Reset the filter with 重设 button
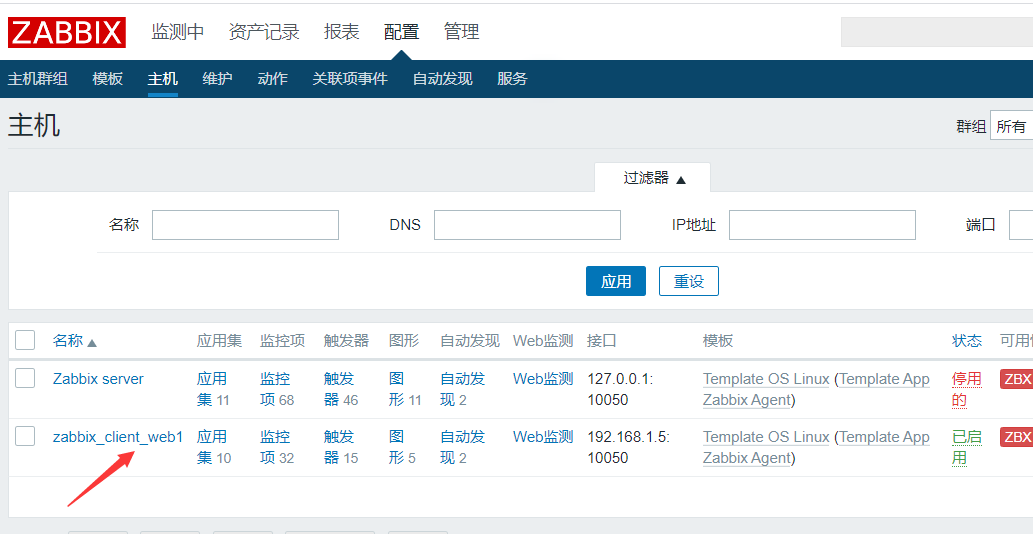The height and width of the screenshot is (534, 1033). coord(688,281)
